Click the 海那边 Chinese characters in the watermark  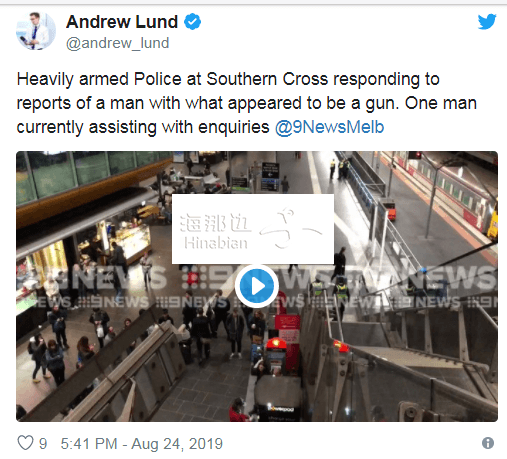(215, 223)
